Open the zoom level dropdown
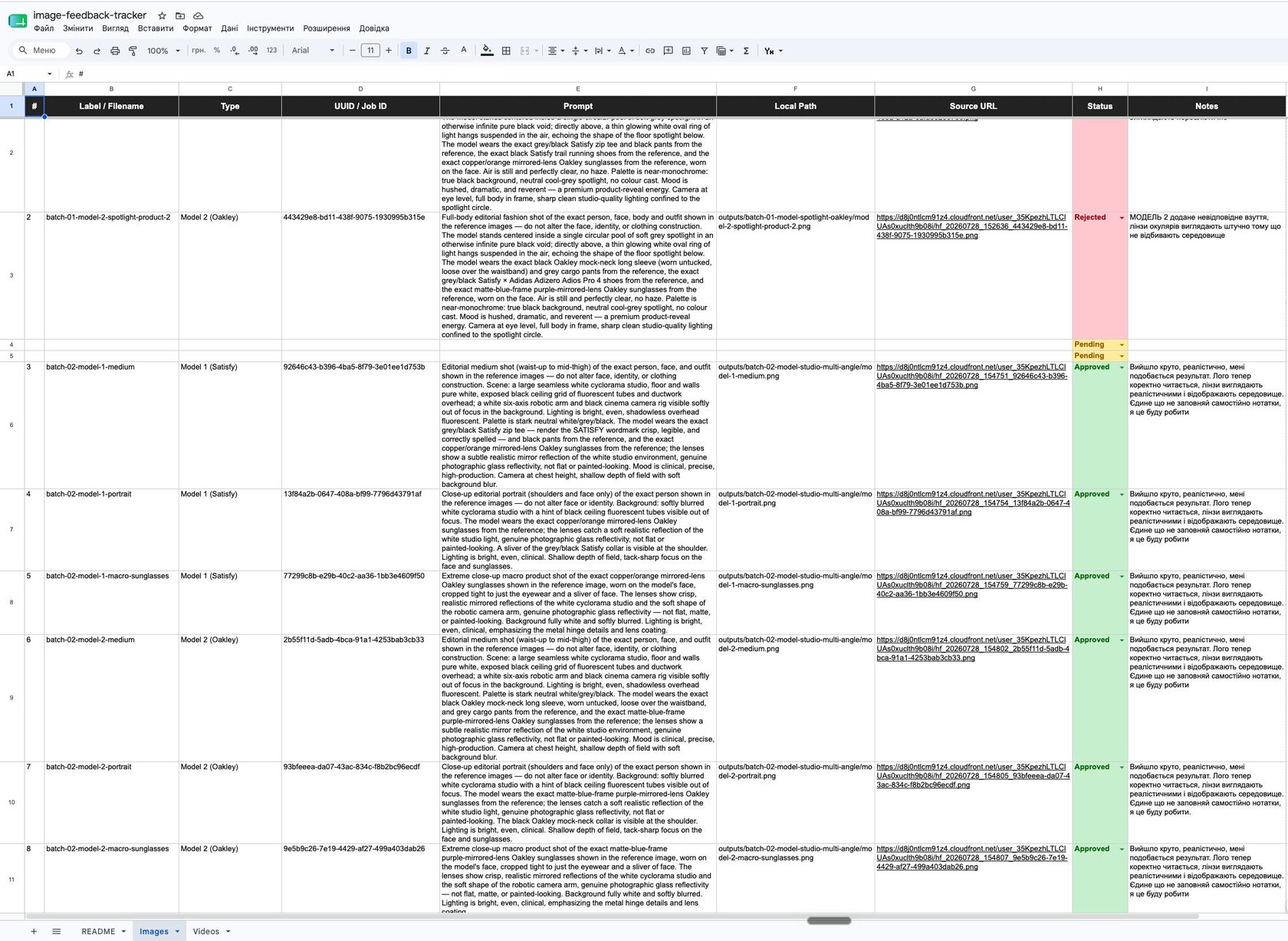The height and width of the screenshot is (941, 1288). [163, 51]
